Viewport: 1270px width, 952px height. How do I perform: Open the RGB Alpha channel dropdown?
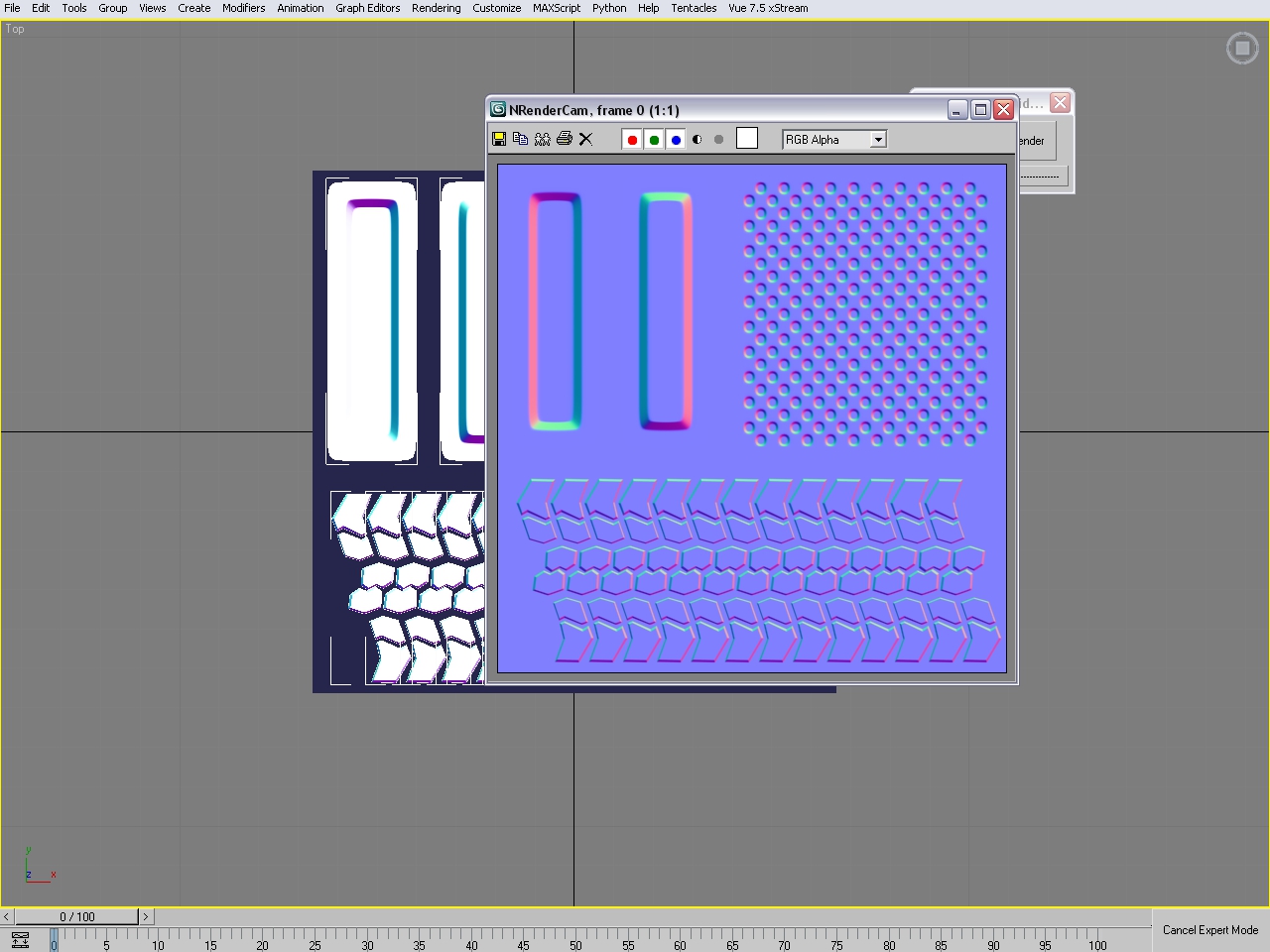click(x=877, y=140)
